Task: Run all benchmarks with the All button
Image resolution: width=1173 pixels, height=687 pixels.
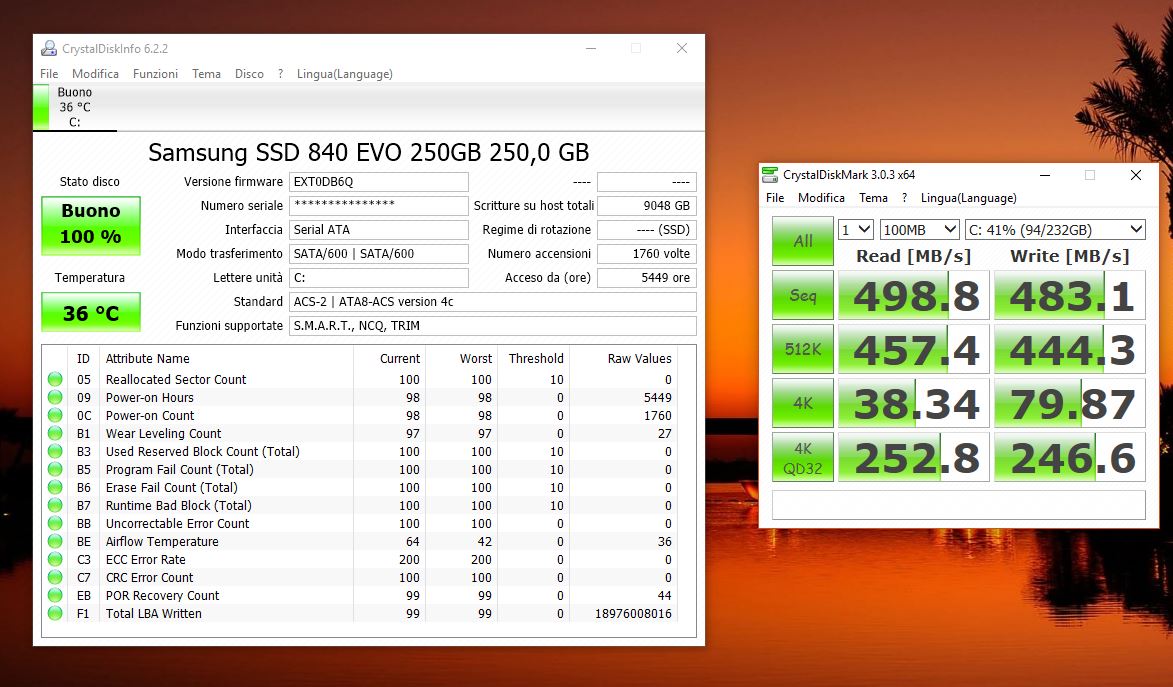Action: point(803,241)
